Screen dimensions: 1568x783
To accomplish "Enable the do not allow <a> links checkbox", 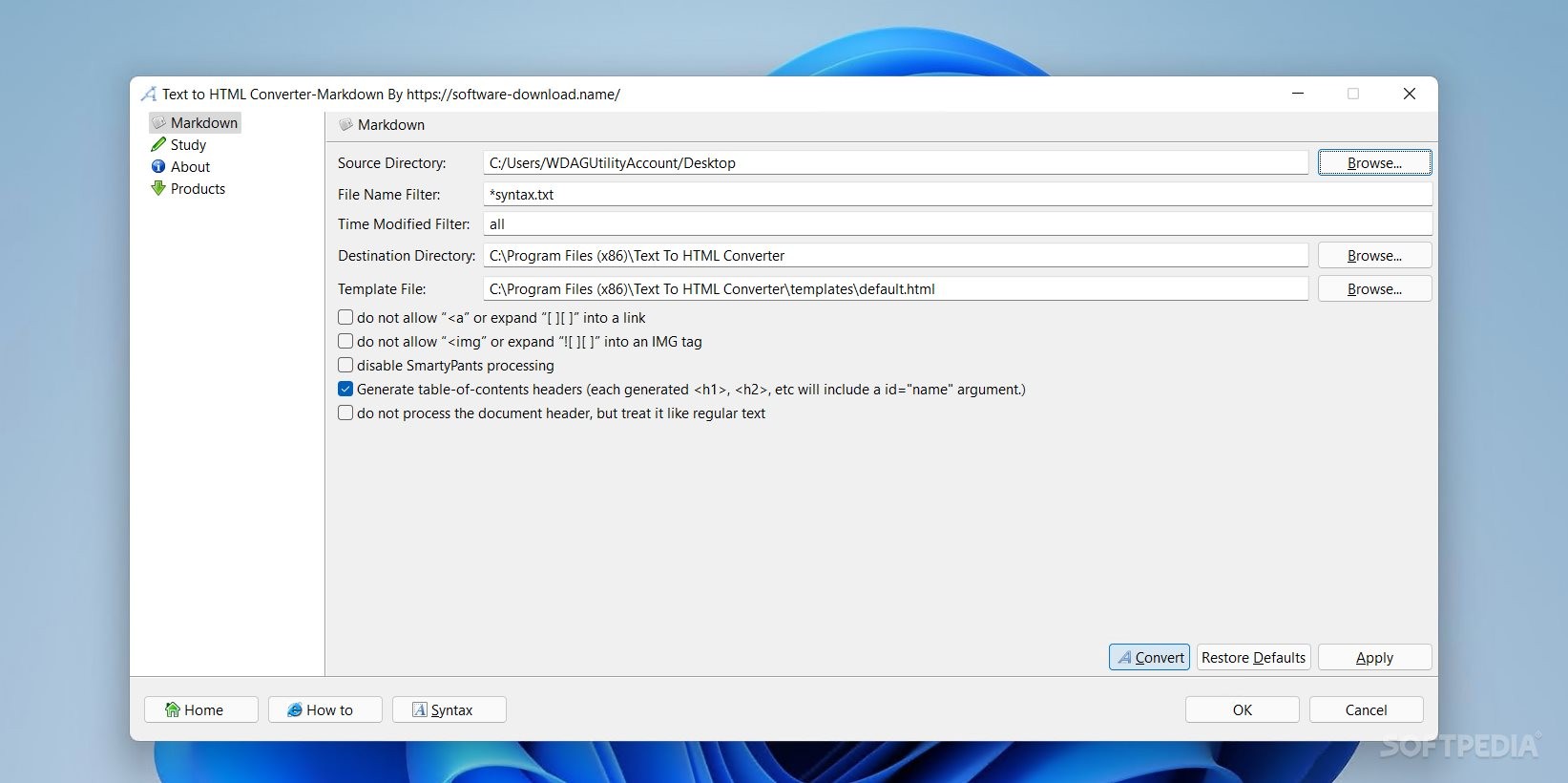I will [x=345, y=317].
